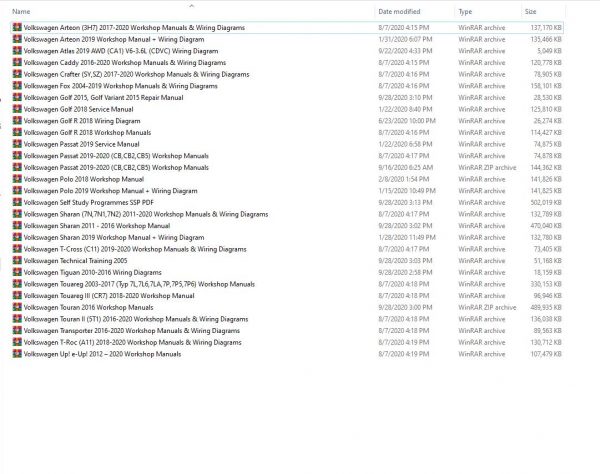600x474 pixels.
Task: Click the date 9/28/2020 2:58 PM
Action: click(x=405, y=272)
